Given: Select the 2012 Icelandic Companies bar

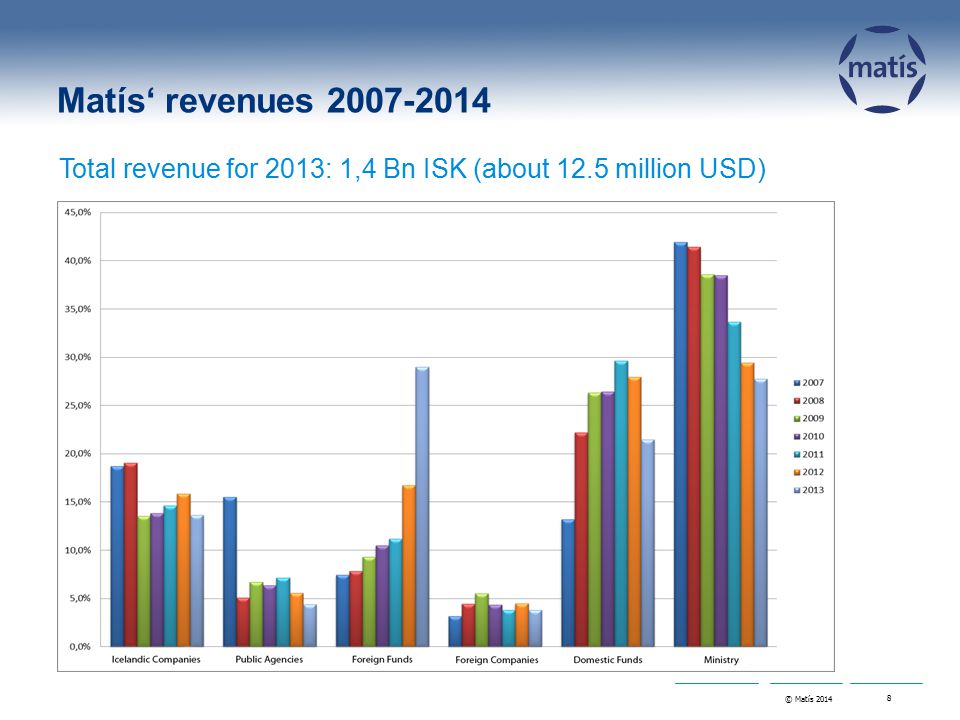Looking at the screenshot, I should tap(184, 571).
